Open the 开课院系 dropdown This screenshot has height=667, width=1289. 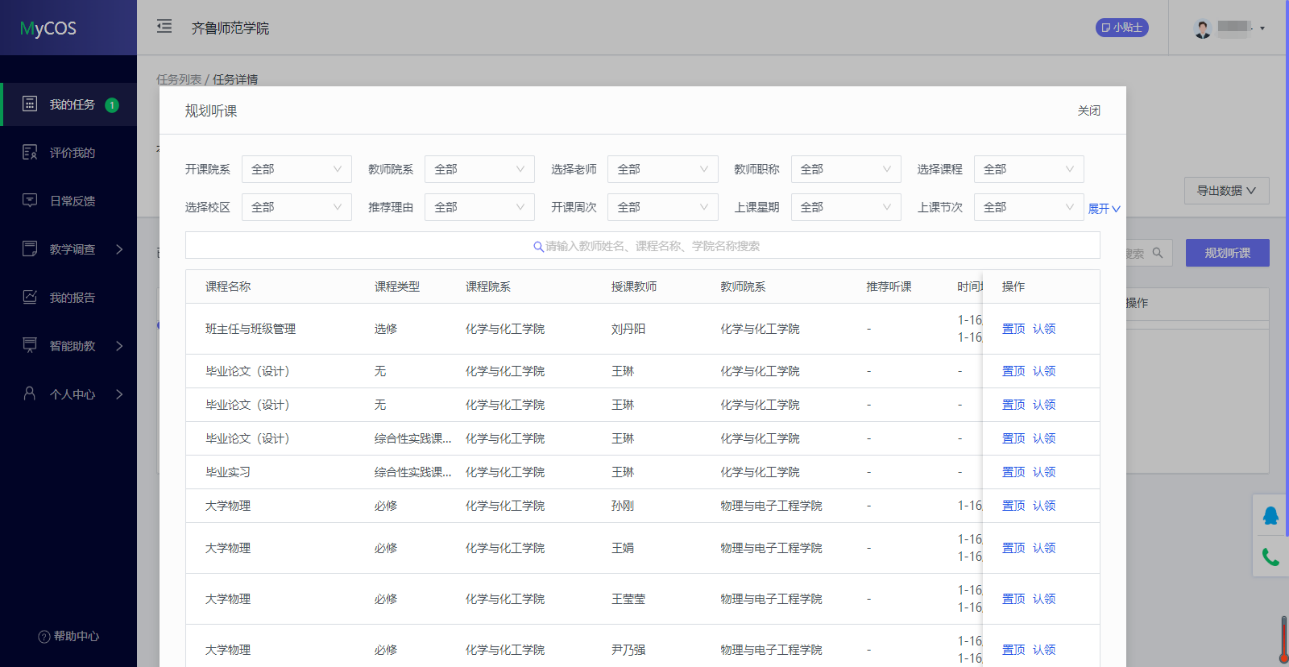point(296,170)
